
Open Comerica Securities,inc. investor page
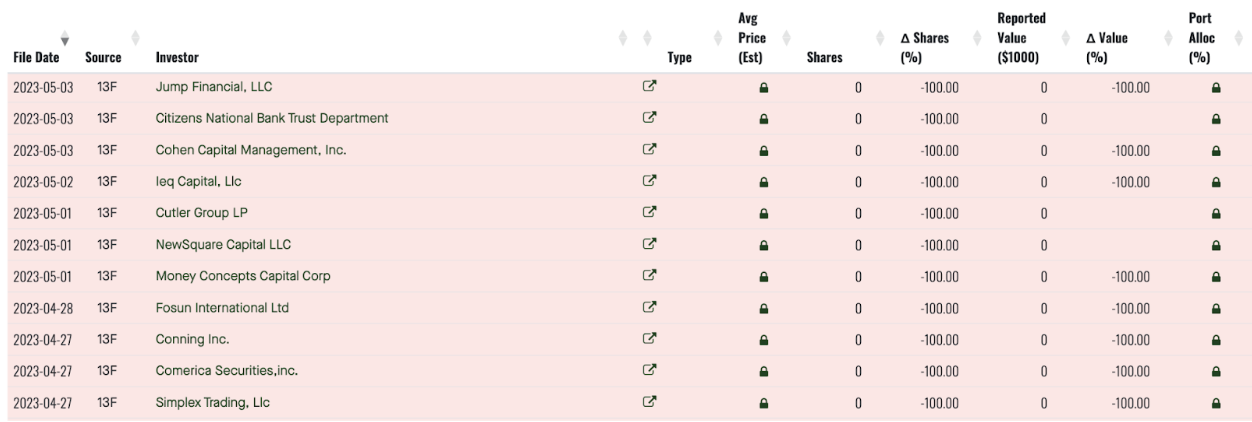pos(227,371)
